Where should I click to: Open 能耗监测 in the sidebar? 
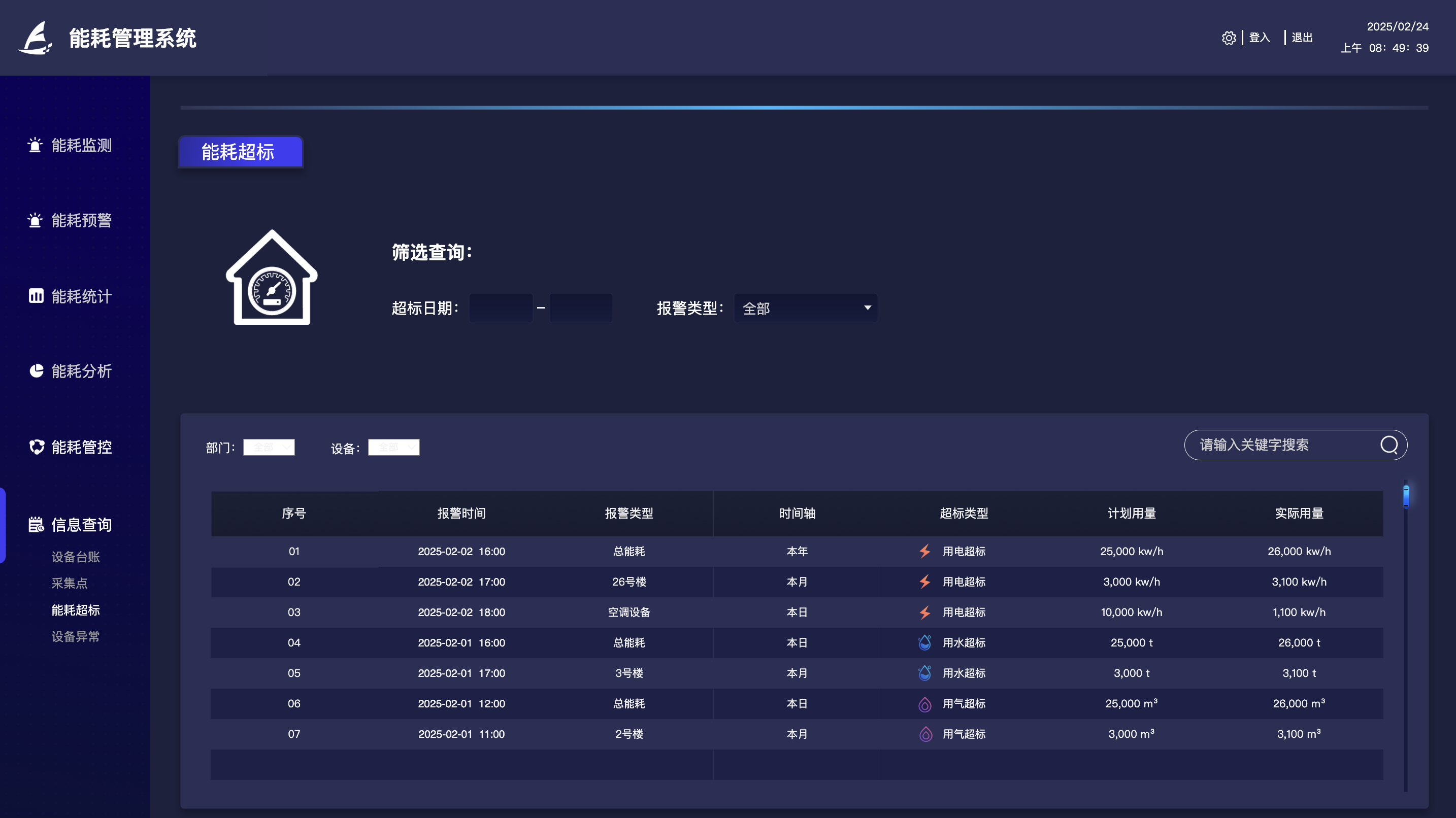[81, 146]
